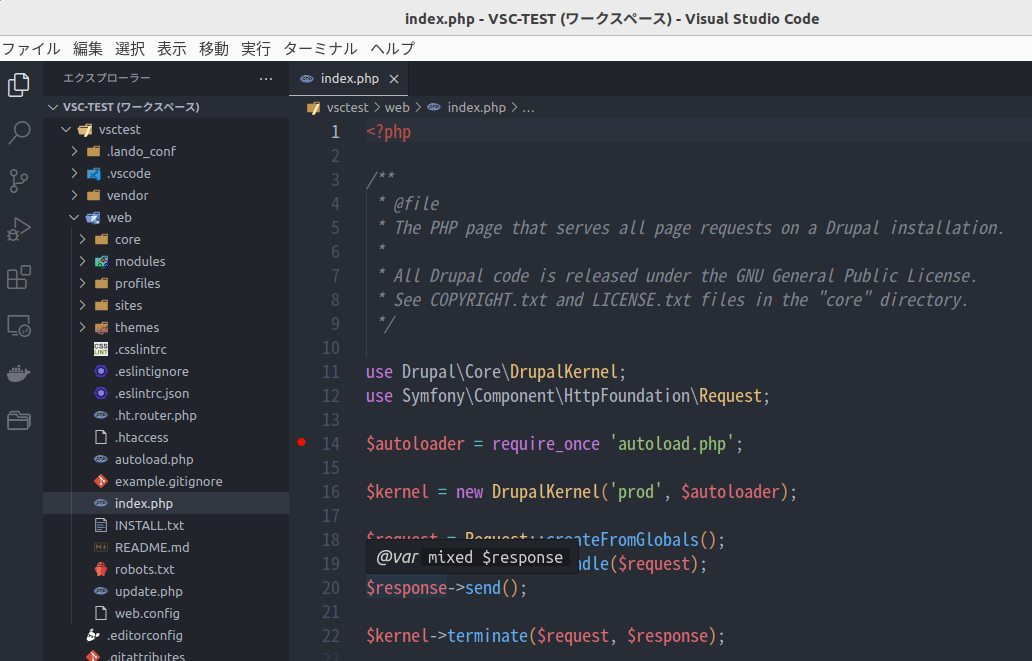Collapse the web folder
This screenshot has height=661, width=1032.
(x=74, y=217)
